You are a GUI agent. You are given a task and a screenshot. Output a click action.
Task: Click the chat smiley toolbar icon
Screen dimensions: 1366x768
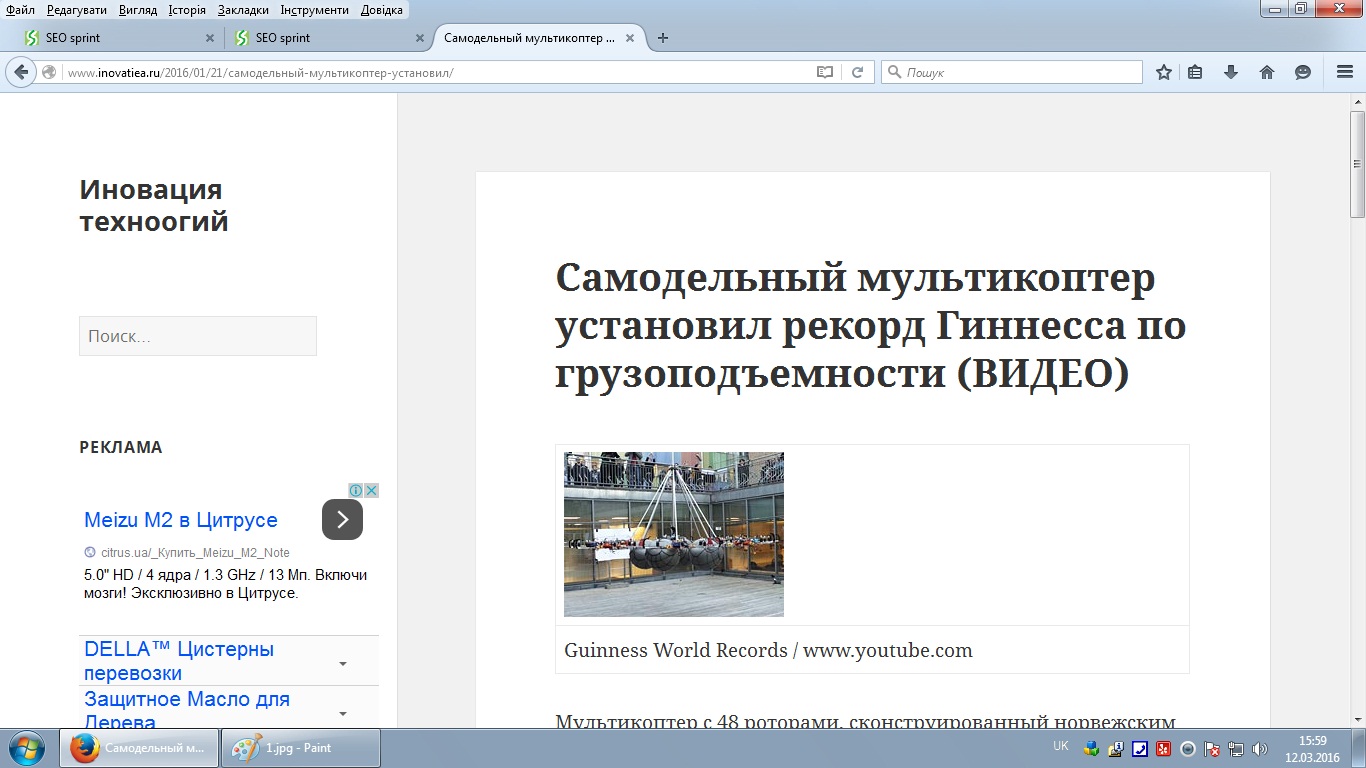tap(1303, 72)
